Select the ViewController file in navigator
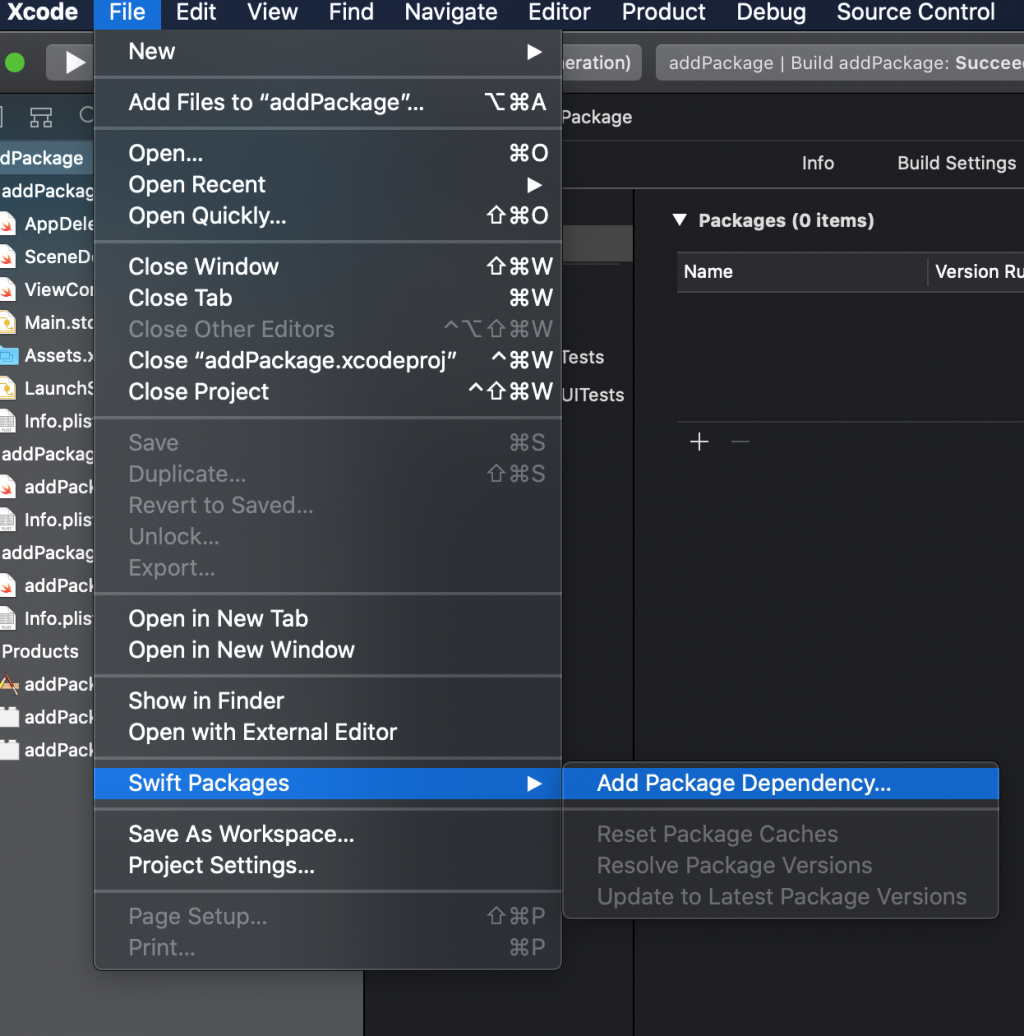Image resolution: width=1024 pixels, height=1036 pixels. pos(48,289)
